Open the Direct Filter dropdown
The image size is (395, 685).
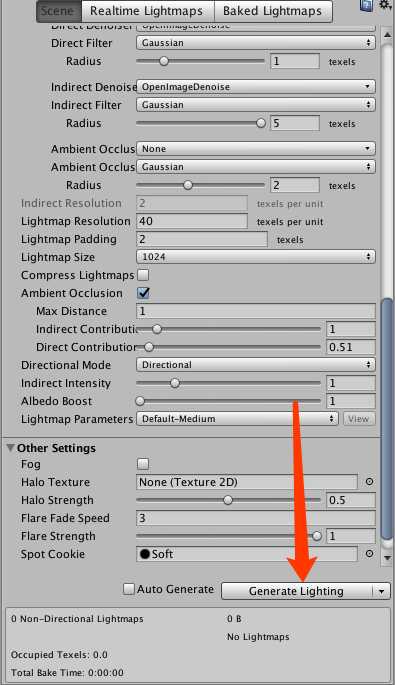point(256,43)
